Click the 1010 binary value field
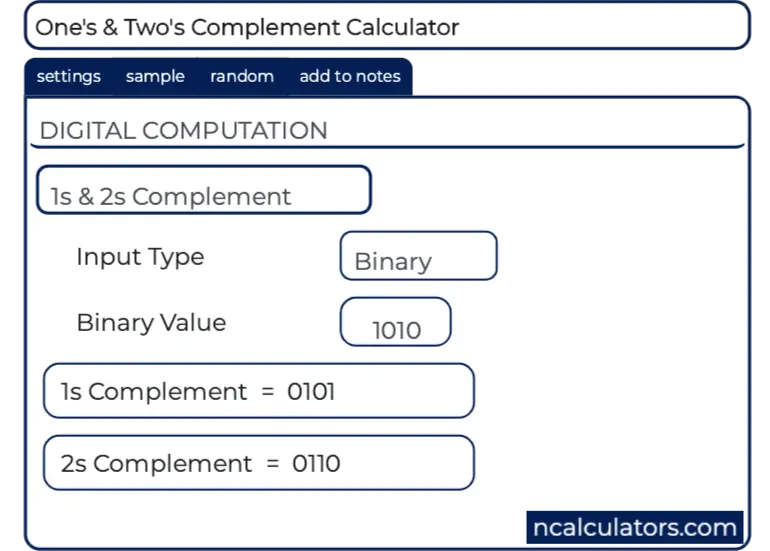This screenshot has height=551, width=770. pyautogui.click(x=396, y=324)
